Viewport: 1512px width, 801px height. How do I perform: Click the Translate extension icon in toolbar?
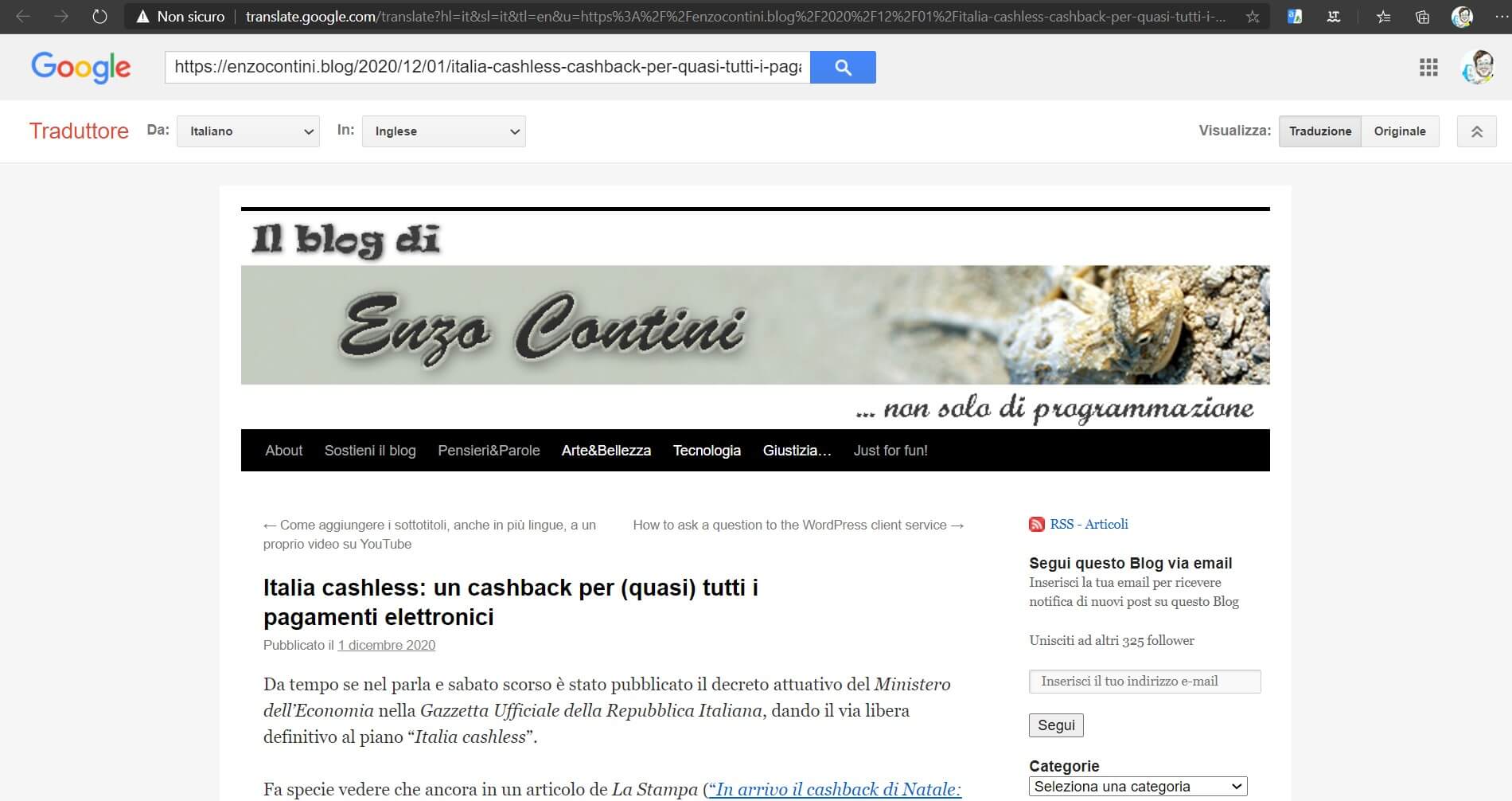coord(1295,17)
